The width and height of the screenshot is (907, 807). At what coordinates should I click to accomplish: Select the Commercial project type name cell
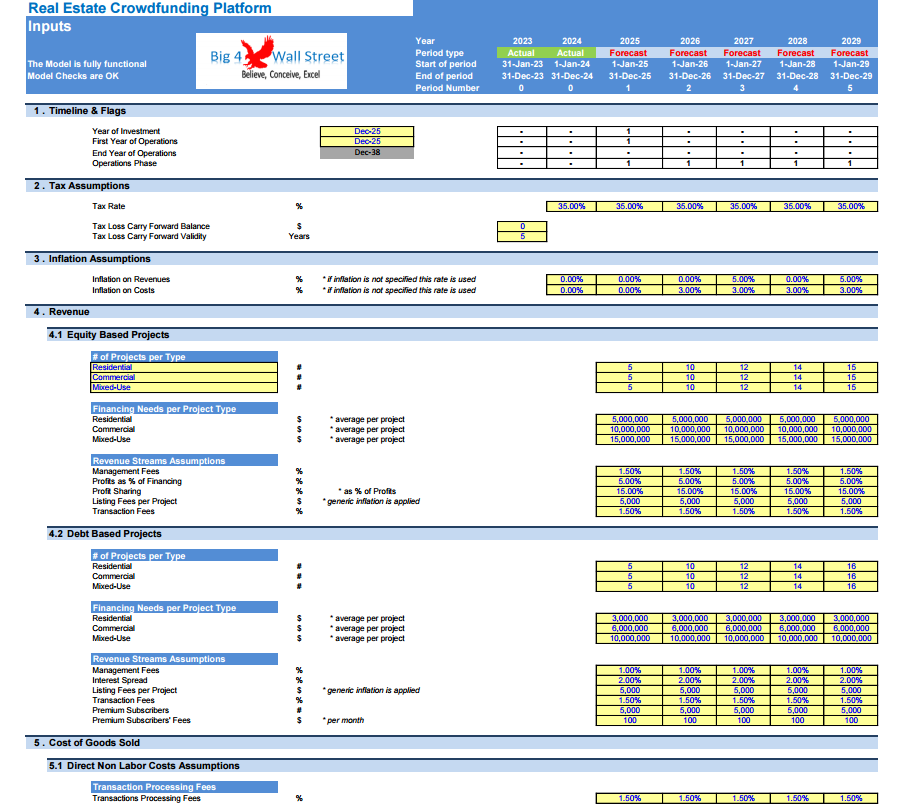[x=184, y=377]
